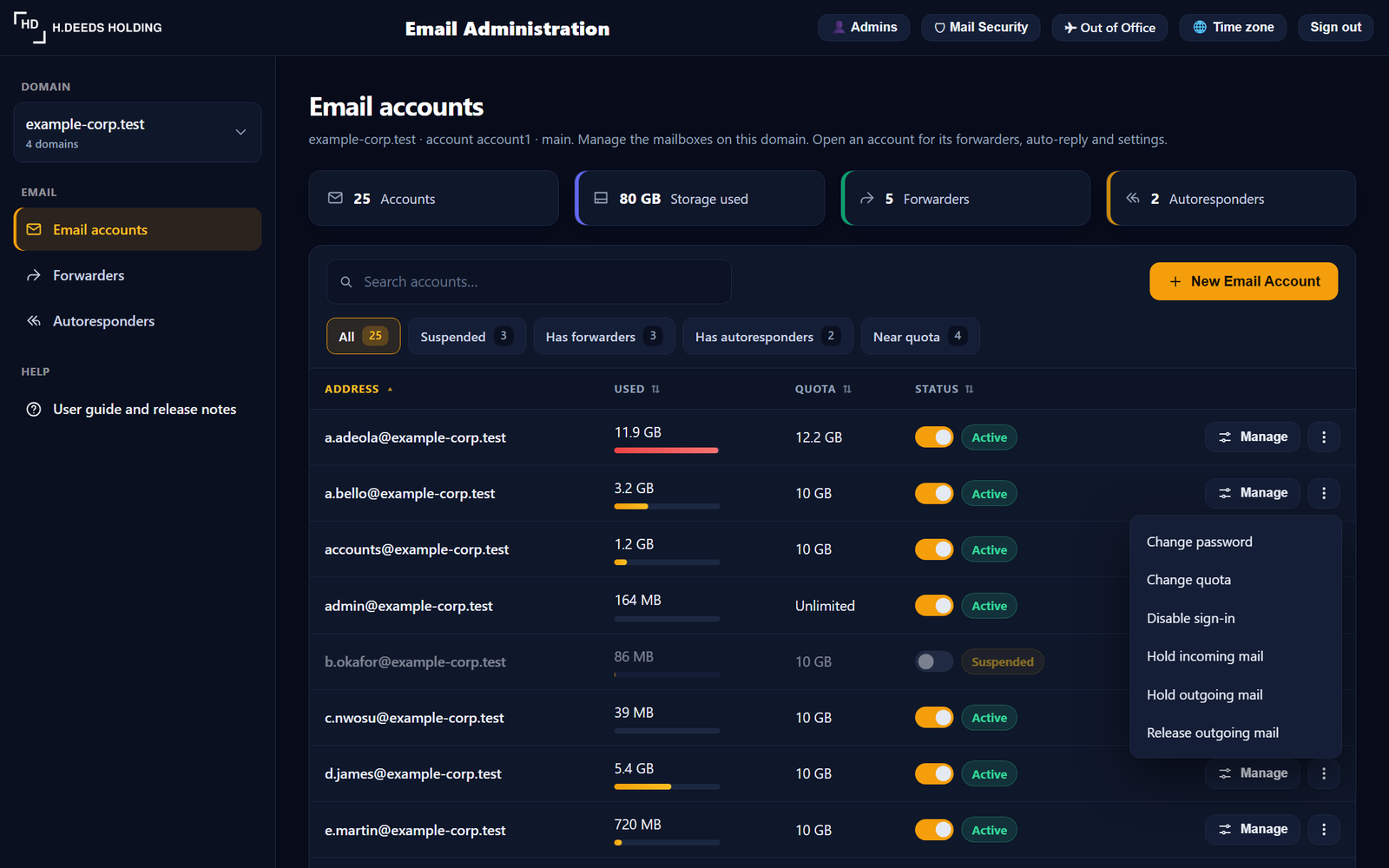Sort the table by Address column

tap(359, 389)
